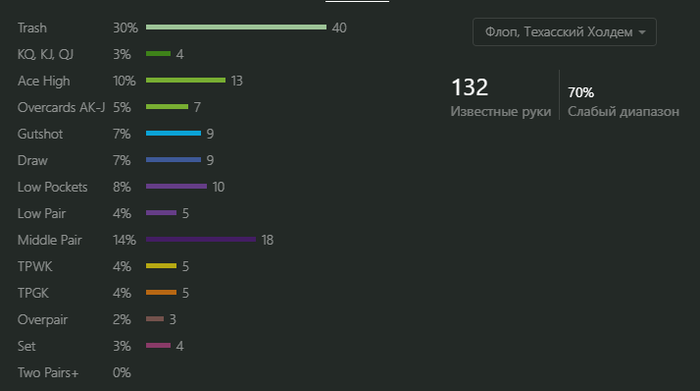Image resolution: width=700 pixels, height=391 pixels.
Task: Select the Low Pockets label
Action: [52, 187]
